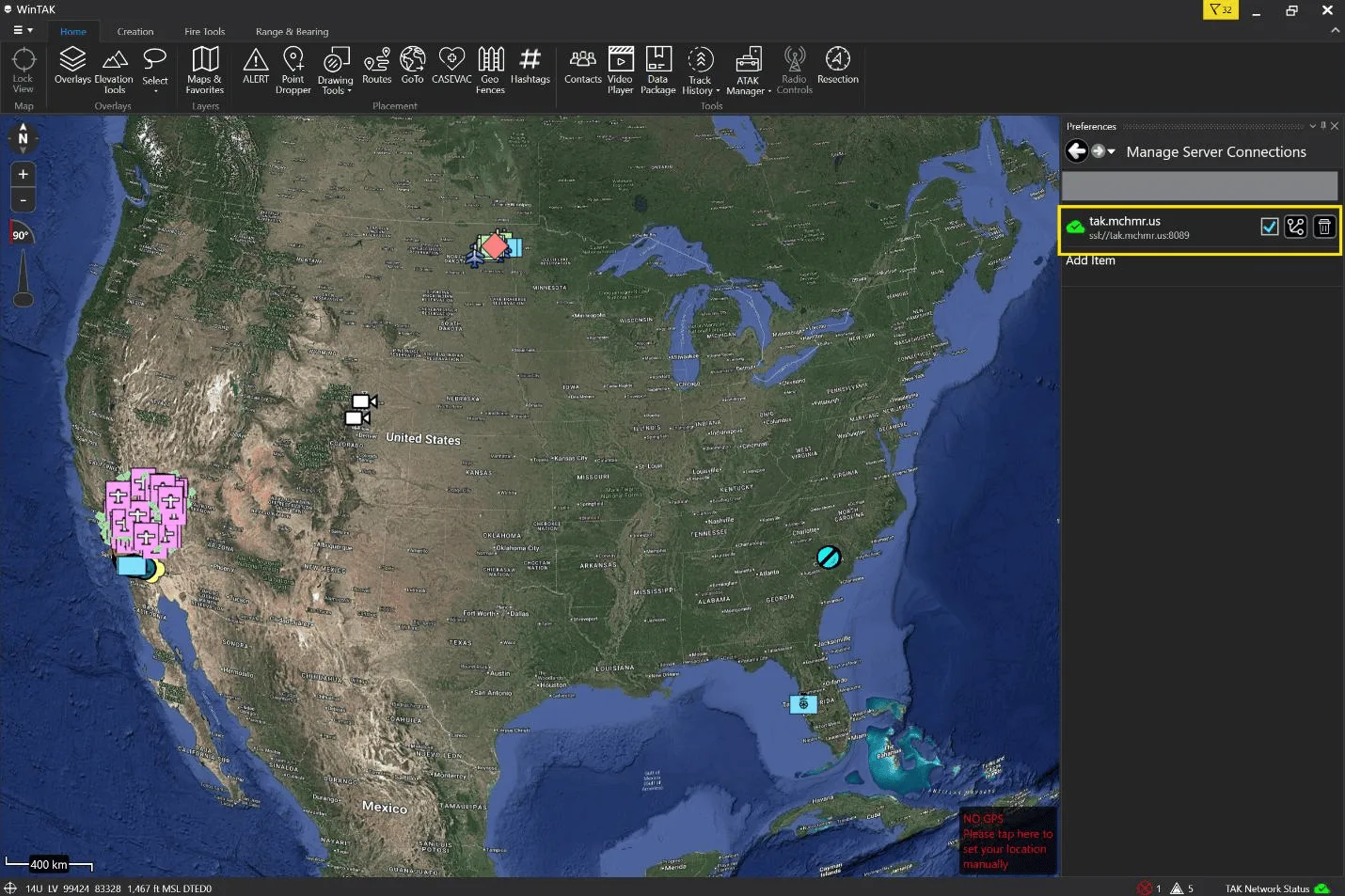This screenshot has width=1345, height=896.
Task: Go back in the Preferences panel
Action: [x=1077, y=150]
